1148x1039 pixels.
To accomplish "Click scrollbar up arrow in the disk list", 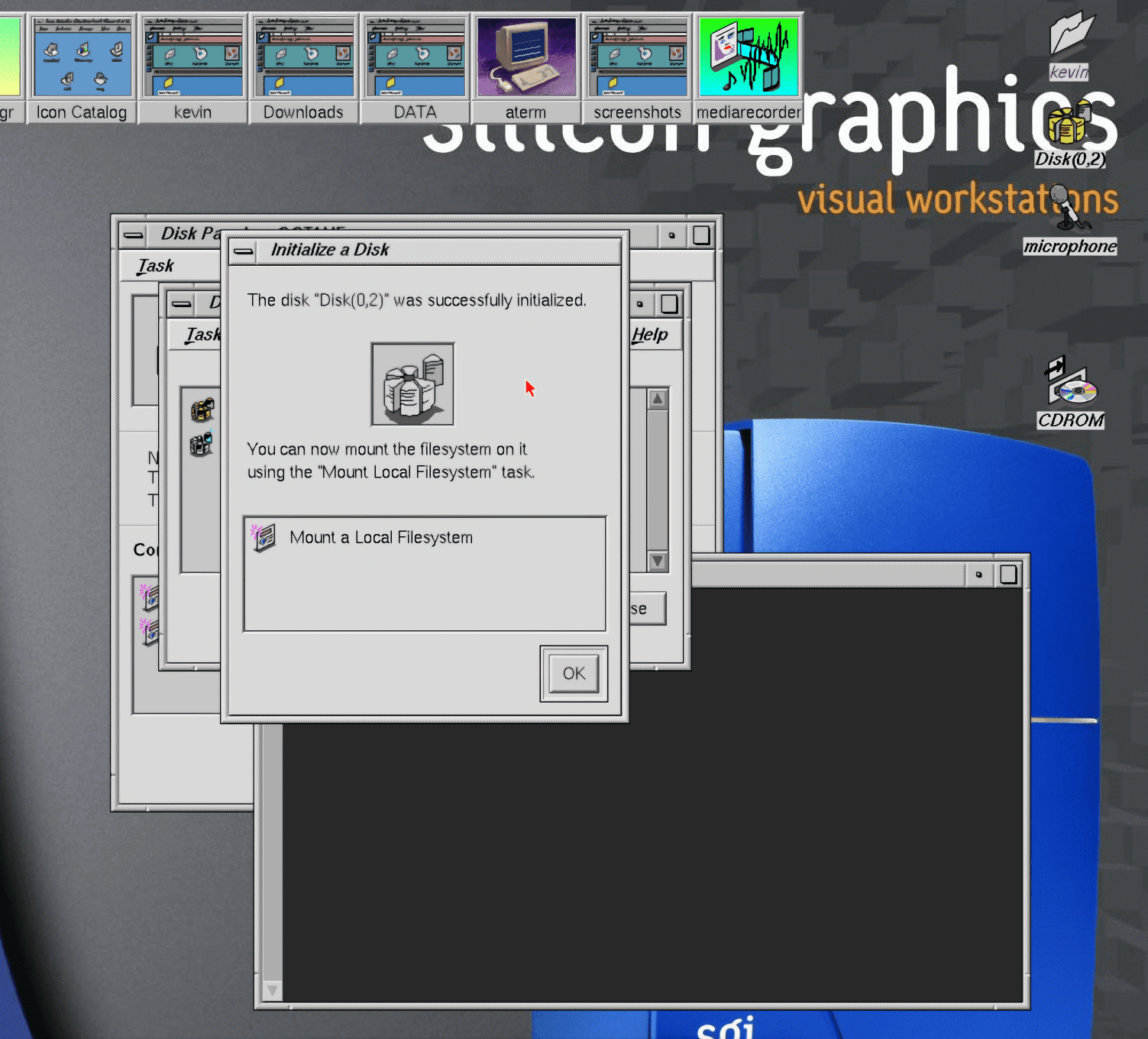I will pyautogui.click(x=657, y=399).
